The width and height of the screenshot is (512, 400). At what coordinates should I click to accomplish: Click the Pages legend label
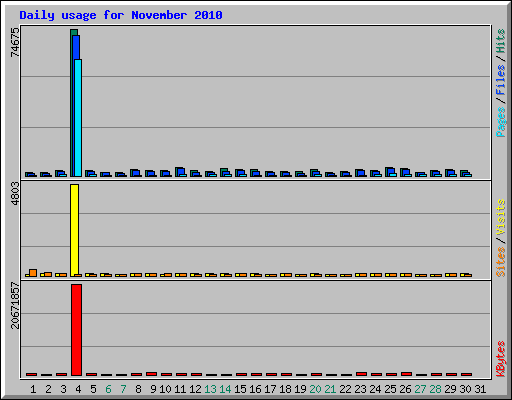(x=500, y=122)
